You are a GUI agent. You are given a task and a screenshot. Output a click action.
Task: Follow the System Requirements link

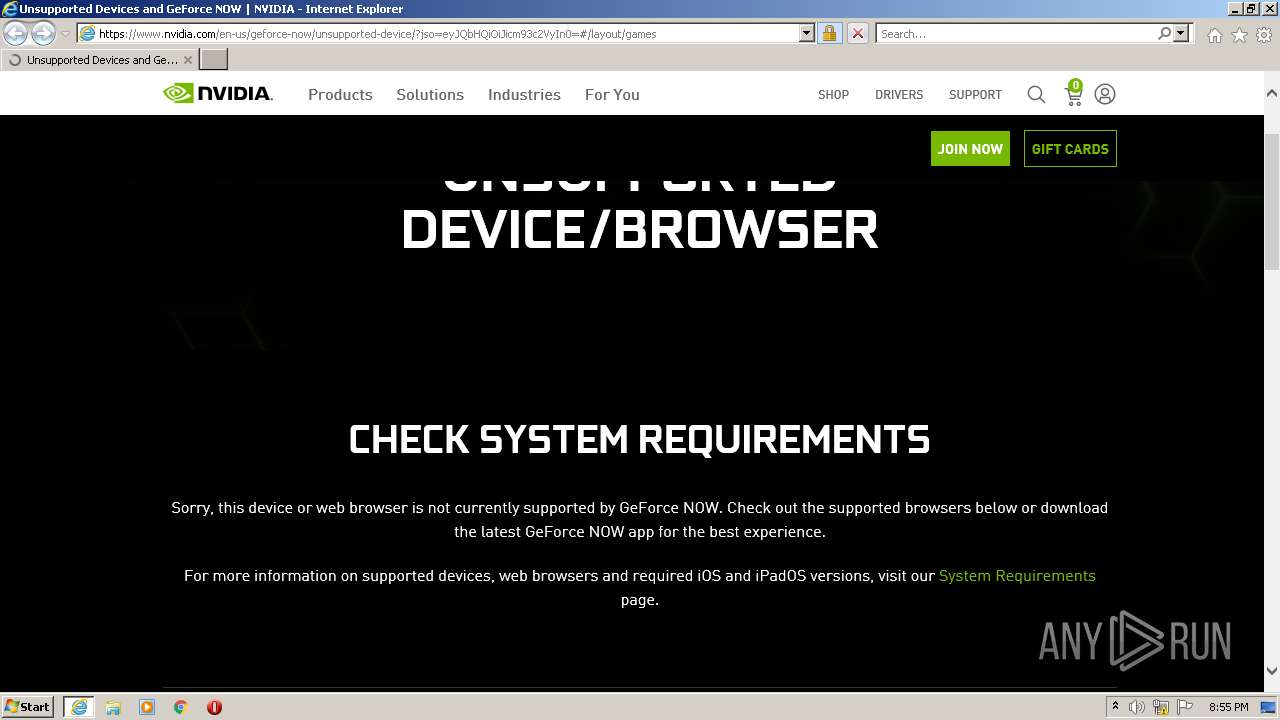click(x=1017, y=576)
